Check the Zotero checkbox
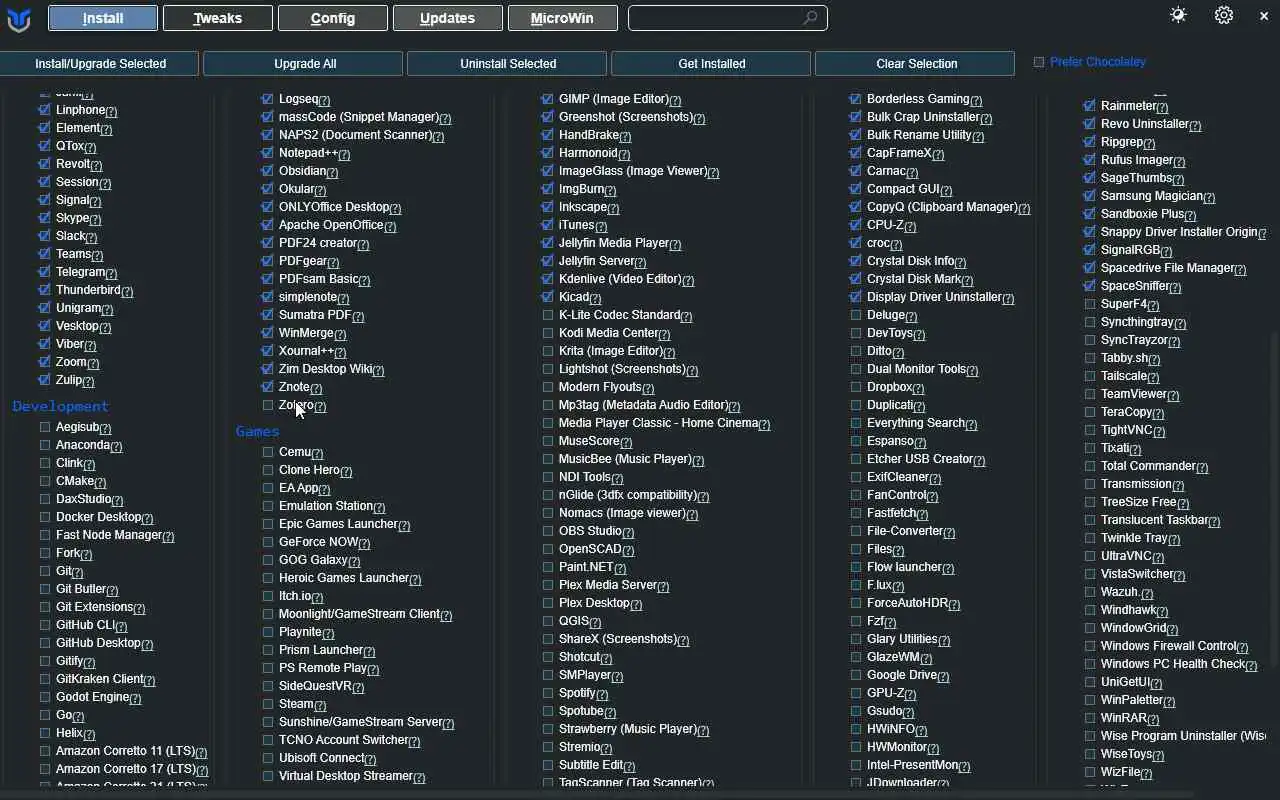 [268, 405]
